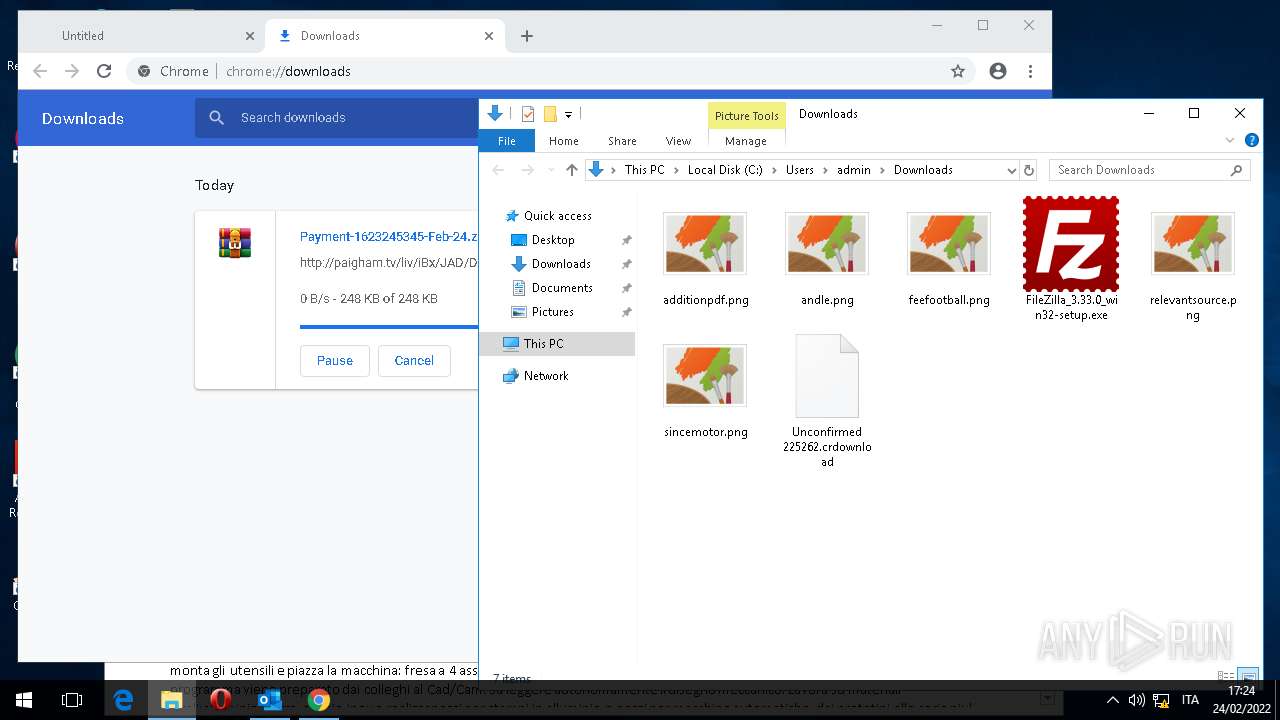This screenshot has width=1280, height=720.
Task: Open the Payment-1623245345-Feb-24 download link
Action: (x=388, y=237)
